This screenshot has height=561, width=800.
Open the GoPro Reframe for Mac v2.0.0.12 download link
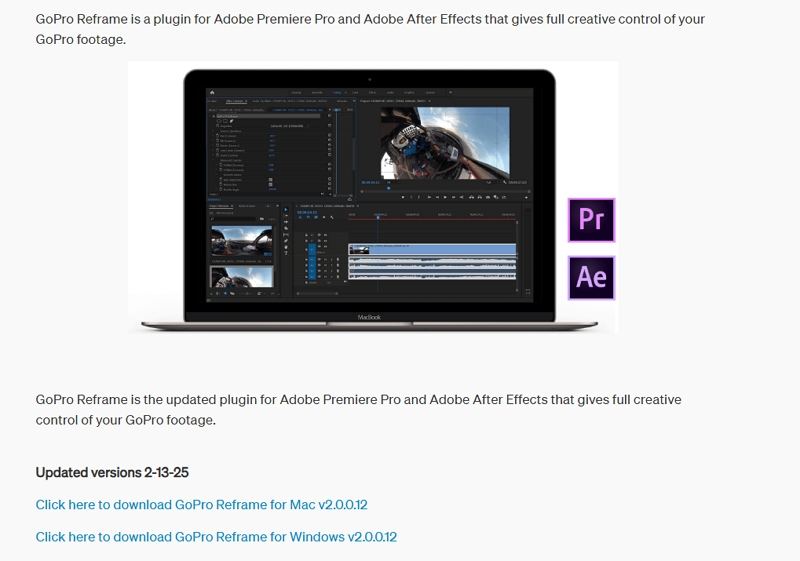(202, 504)
